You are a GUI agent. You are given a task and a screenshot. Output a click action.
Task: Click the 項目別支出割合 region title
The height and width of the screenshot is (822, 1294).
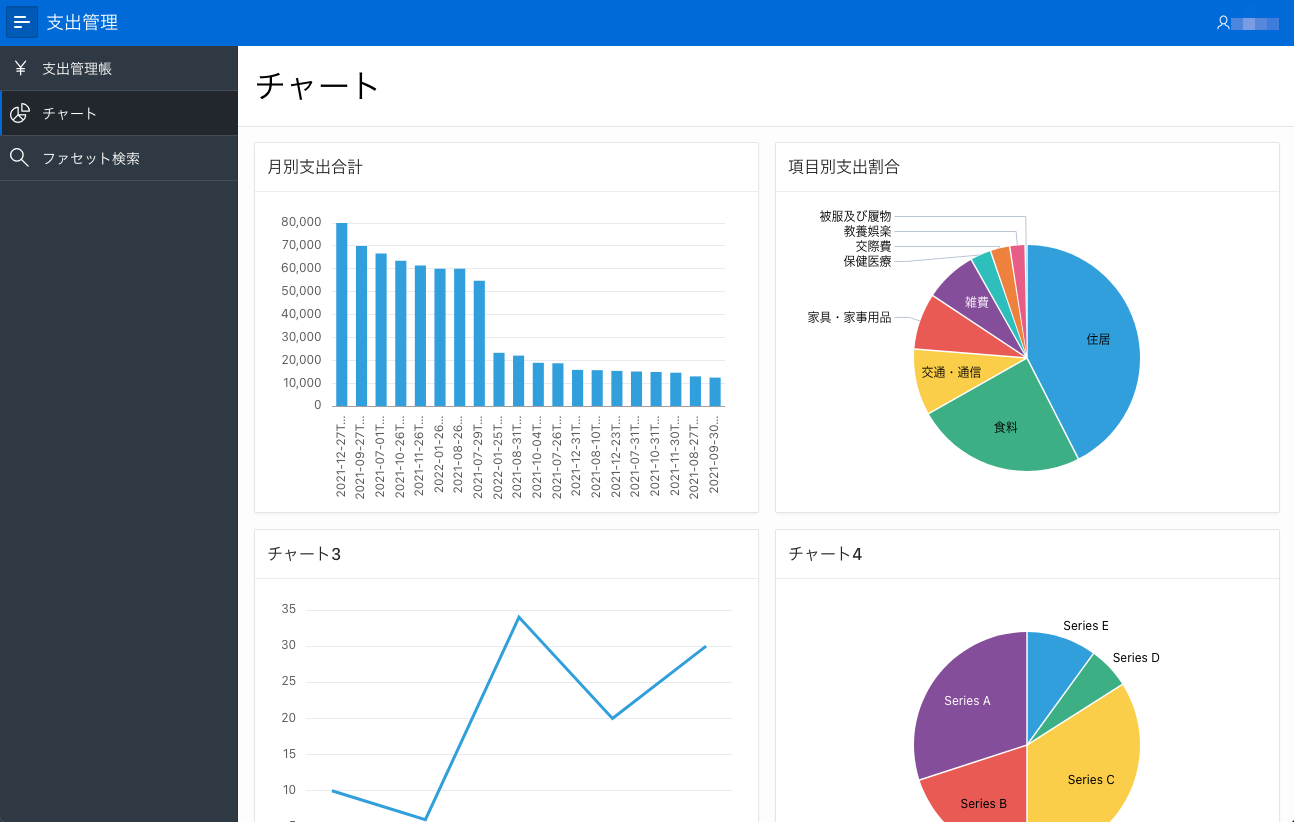coord(844,167)
